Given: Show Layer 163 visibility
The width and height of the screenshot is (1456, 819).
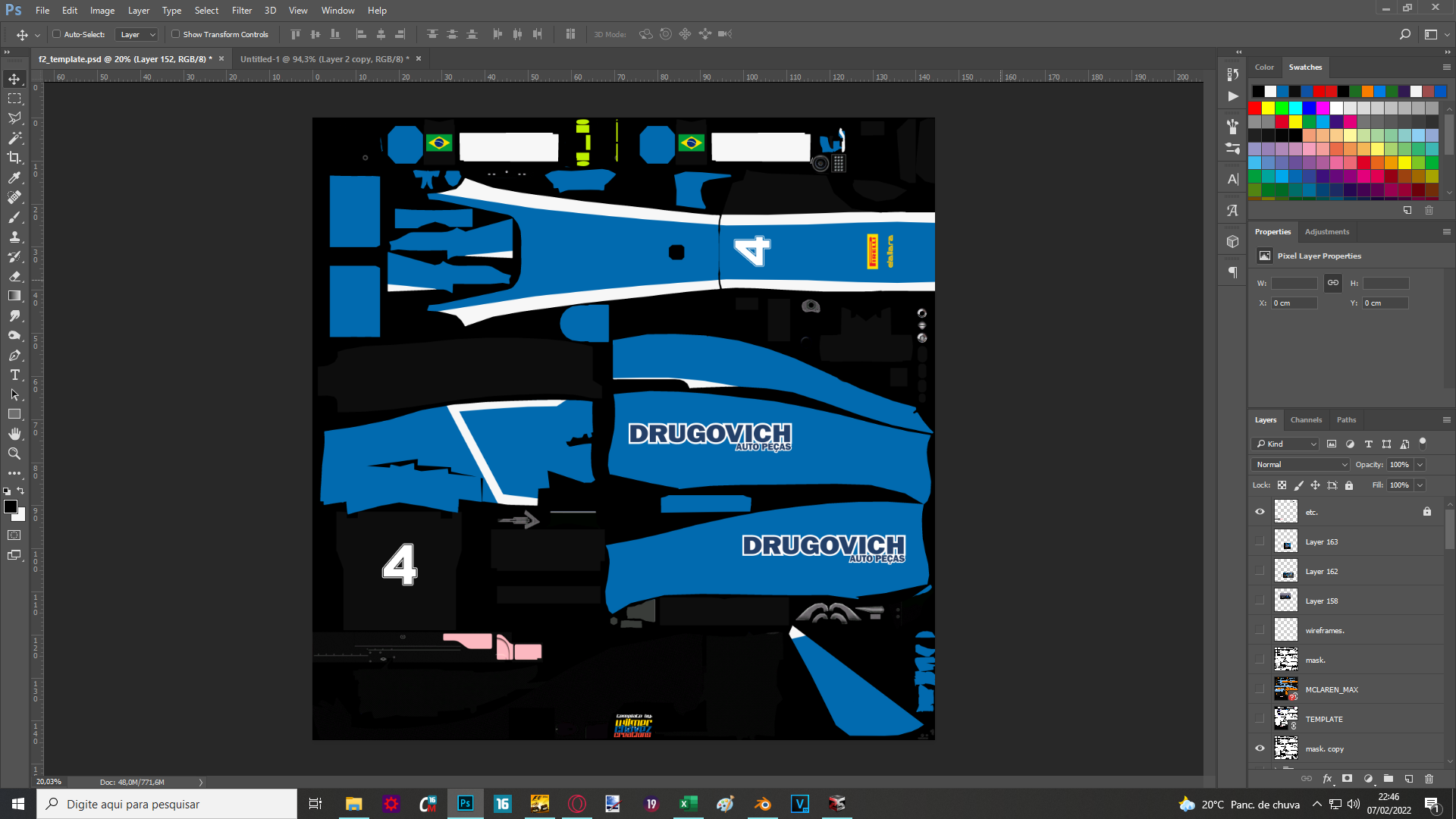Looking at the screenshot, I should click(1260, 541).
